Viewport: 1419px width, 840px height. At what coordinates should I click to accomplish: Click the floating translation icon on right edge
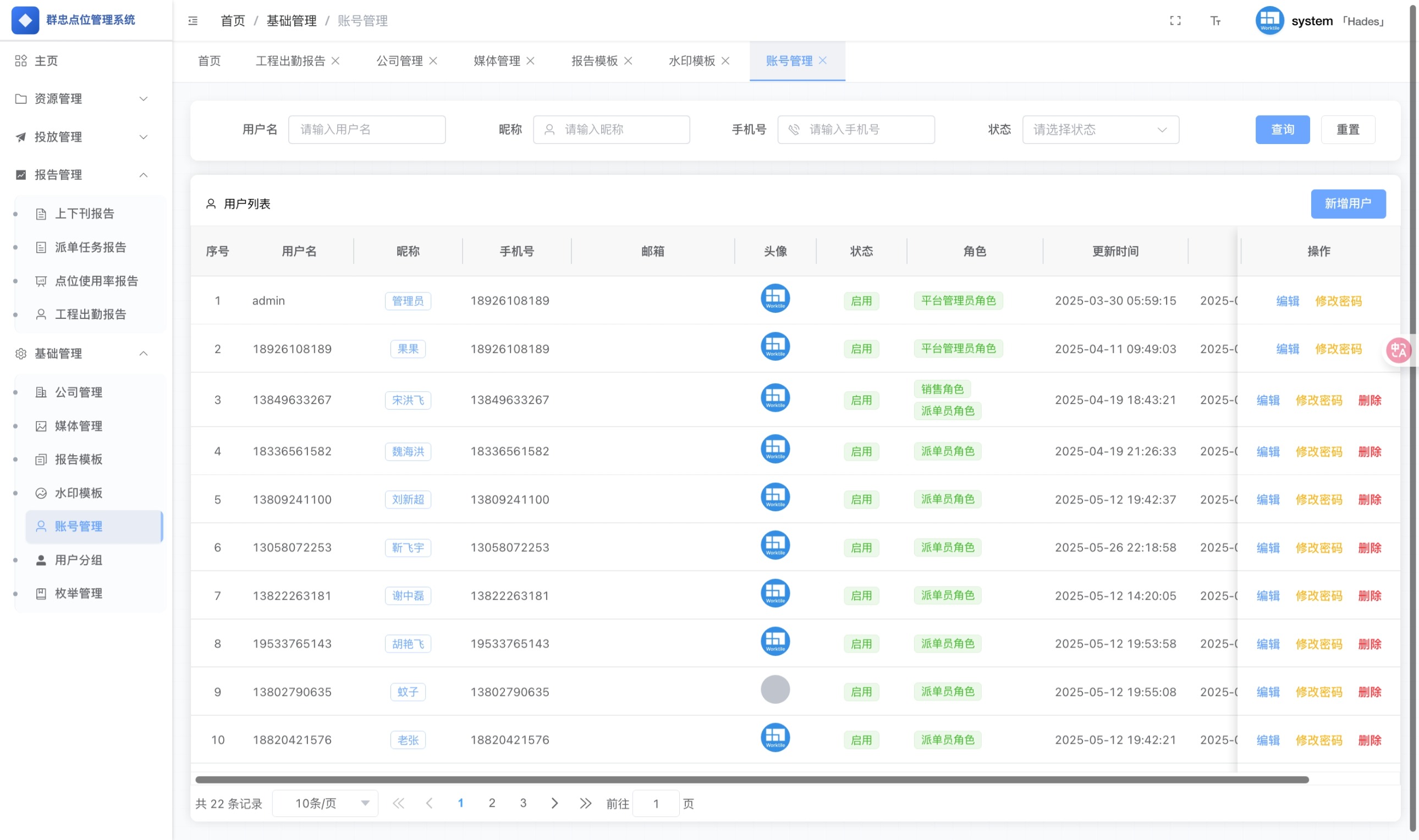1398,350
